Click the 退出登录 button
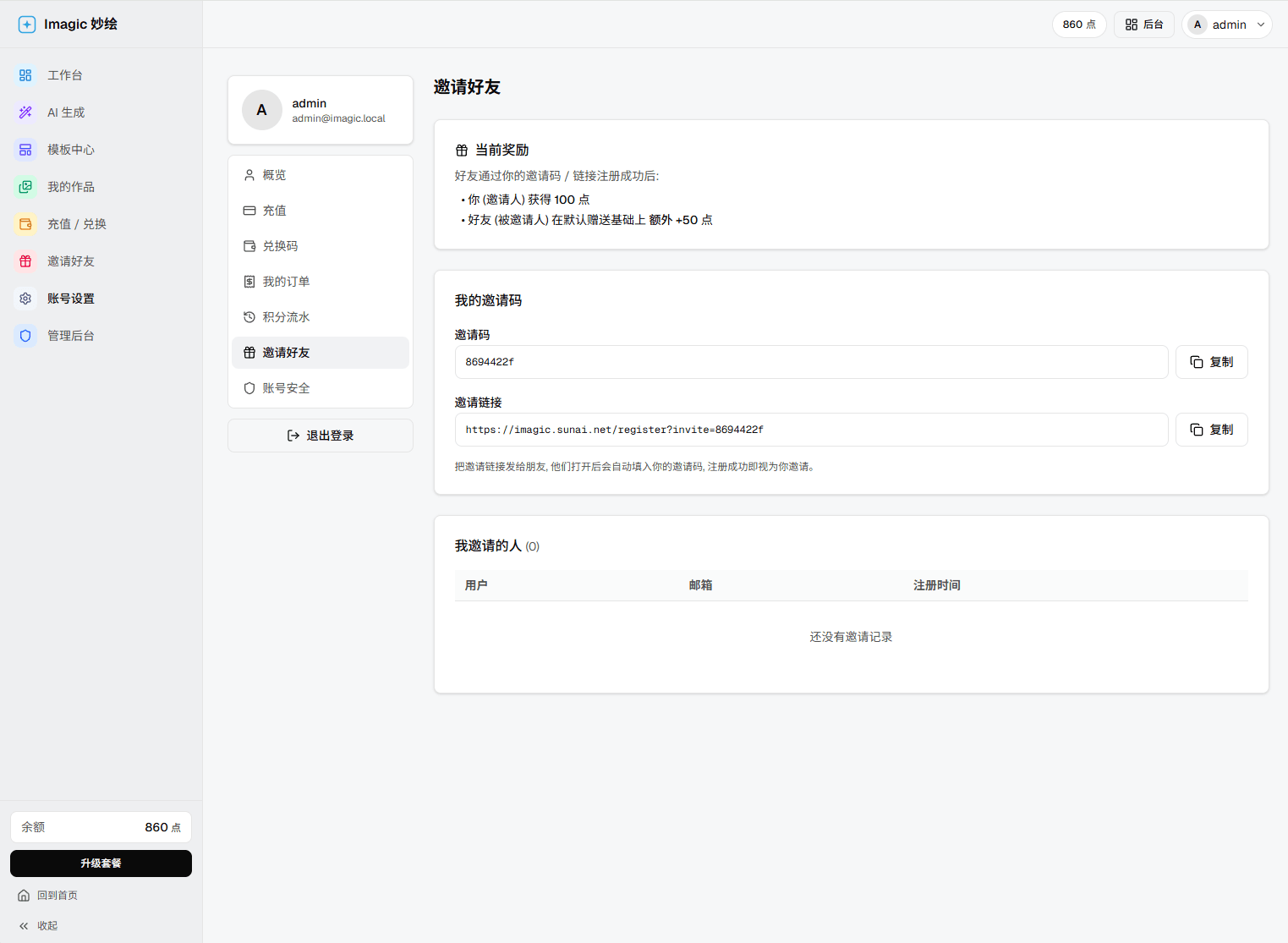 point(321,436)
